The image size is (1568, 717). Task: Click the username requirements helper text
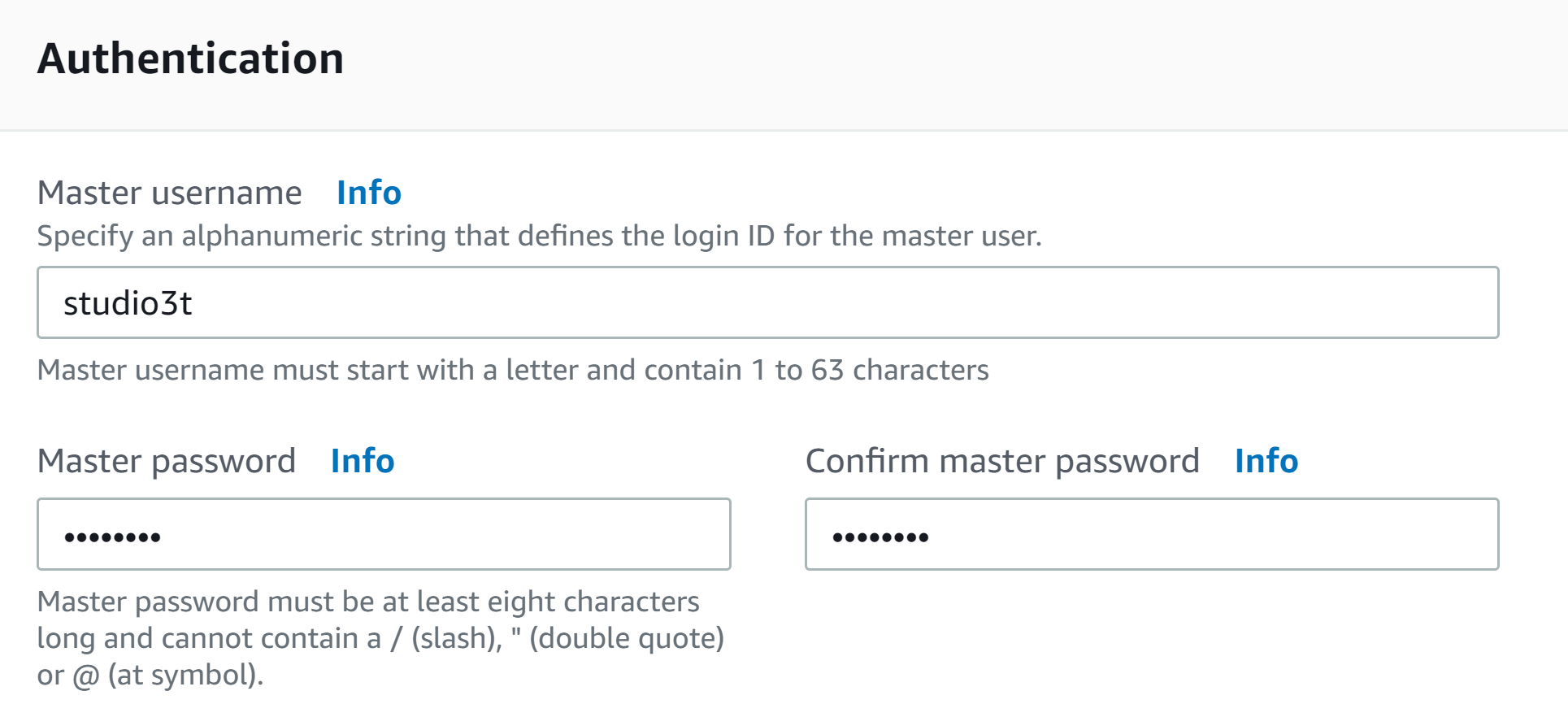(513, 370)
